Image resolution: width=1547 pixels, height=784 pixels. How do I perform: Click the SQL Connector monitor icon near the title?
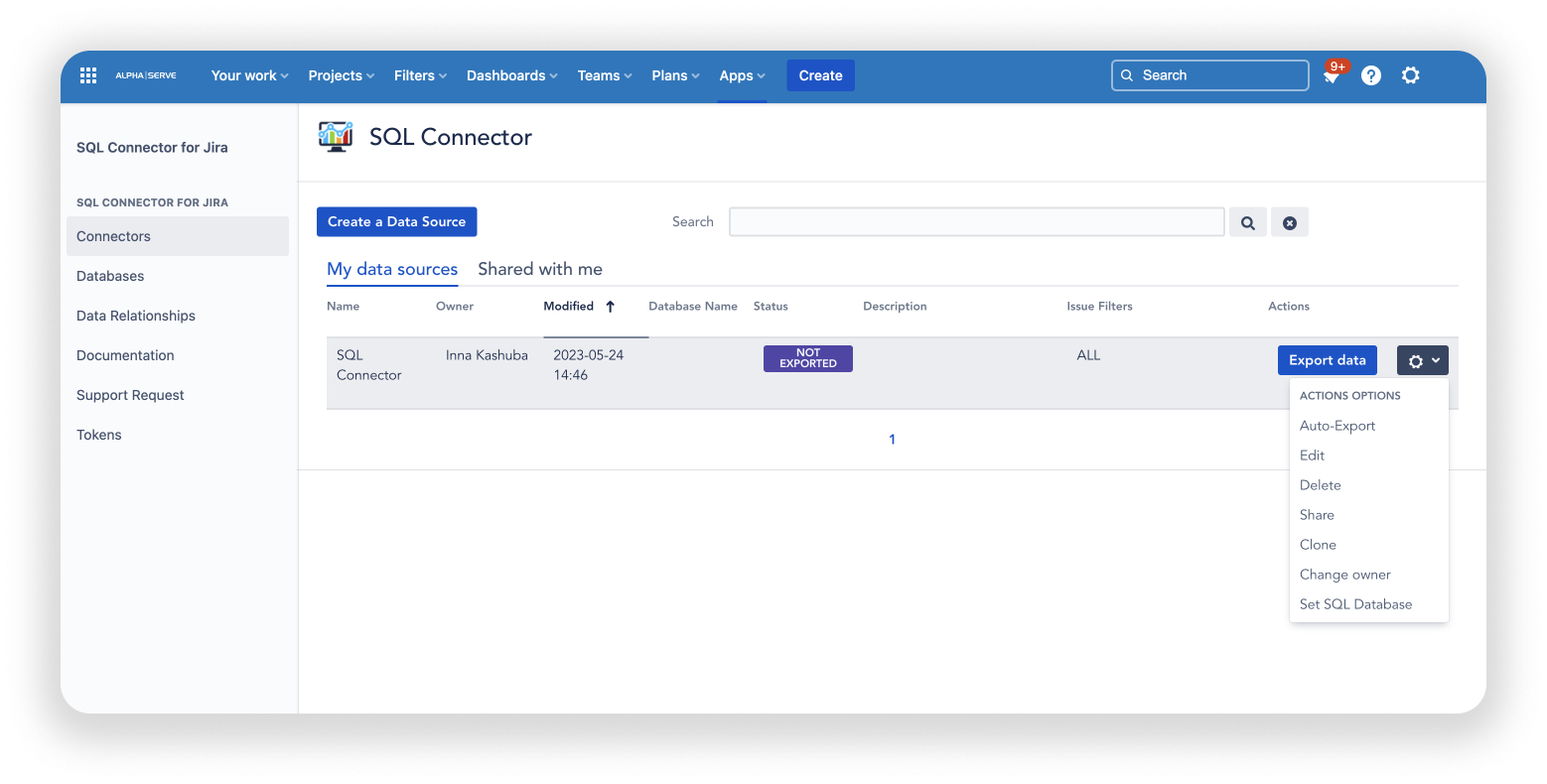pos(336,136)
